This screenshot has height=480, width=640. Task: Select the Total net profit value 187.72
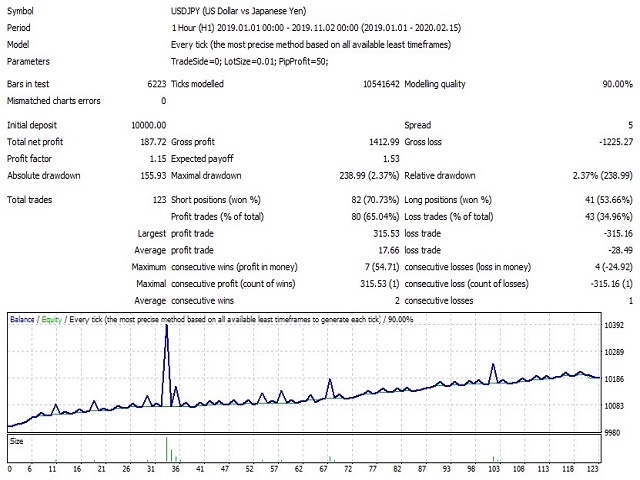pos(153,142)
